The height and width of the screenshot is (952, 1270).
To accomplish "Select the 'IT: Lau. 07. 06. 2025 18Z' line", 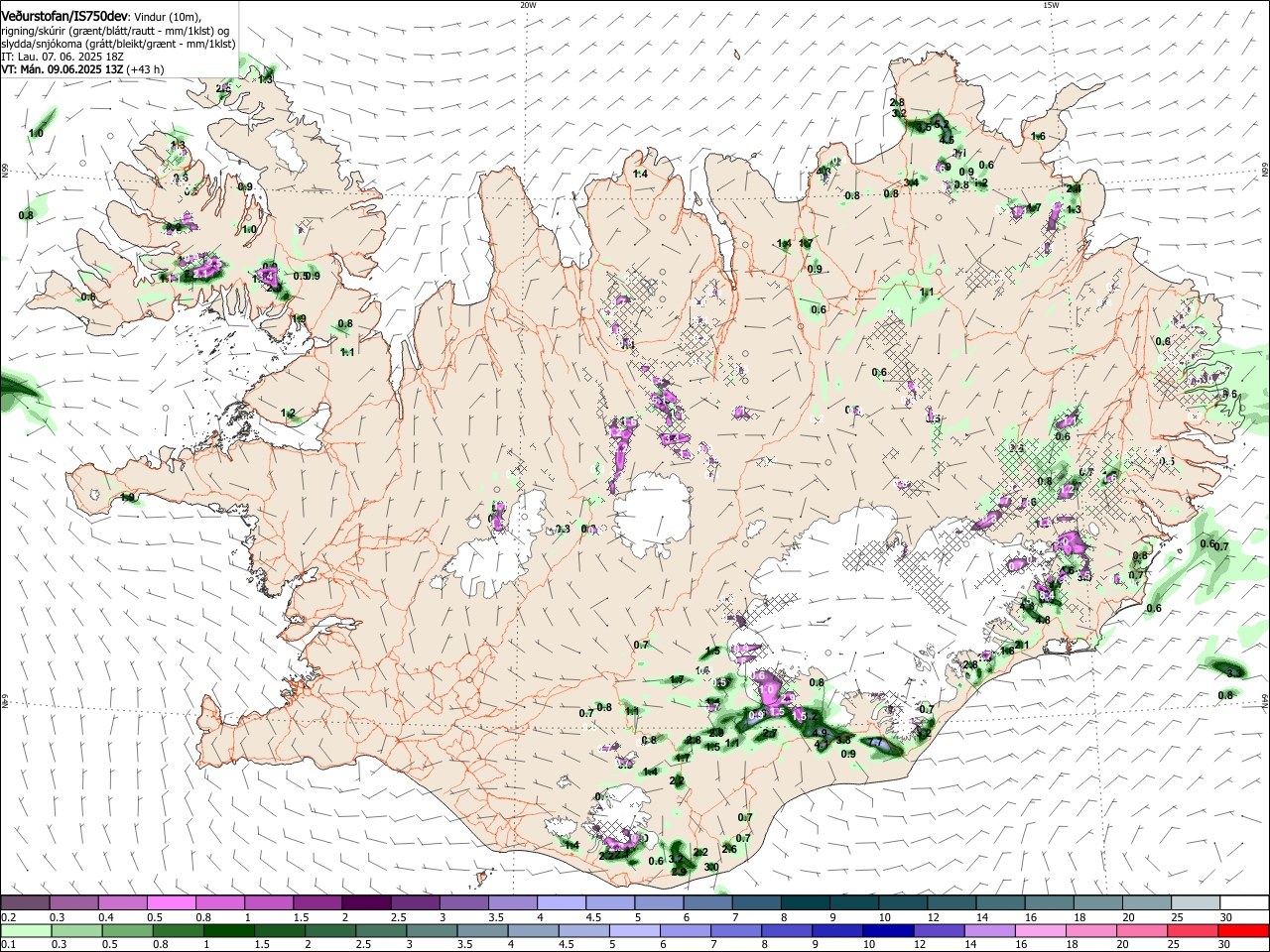I will click(63, 57).
